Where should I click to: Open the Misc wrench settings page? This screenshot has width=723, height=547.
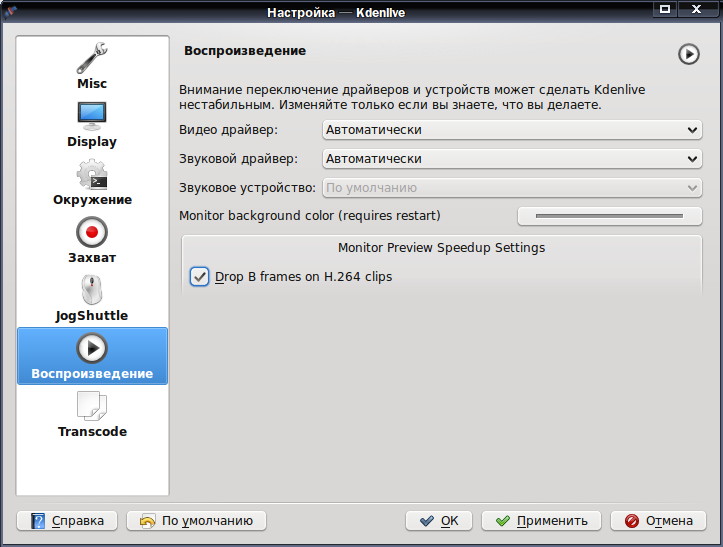92,66
